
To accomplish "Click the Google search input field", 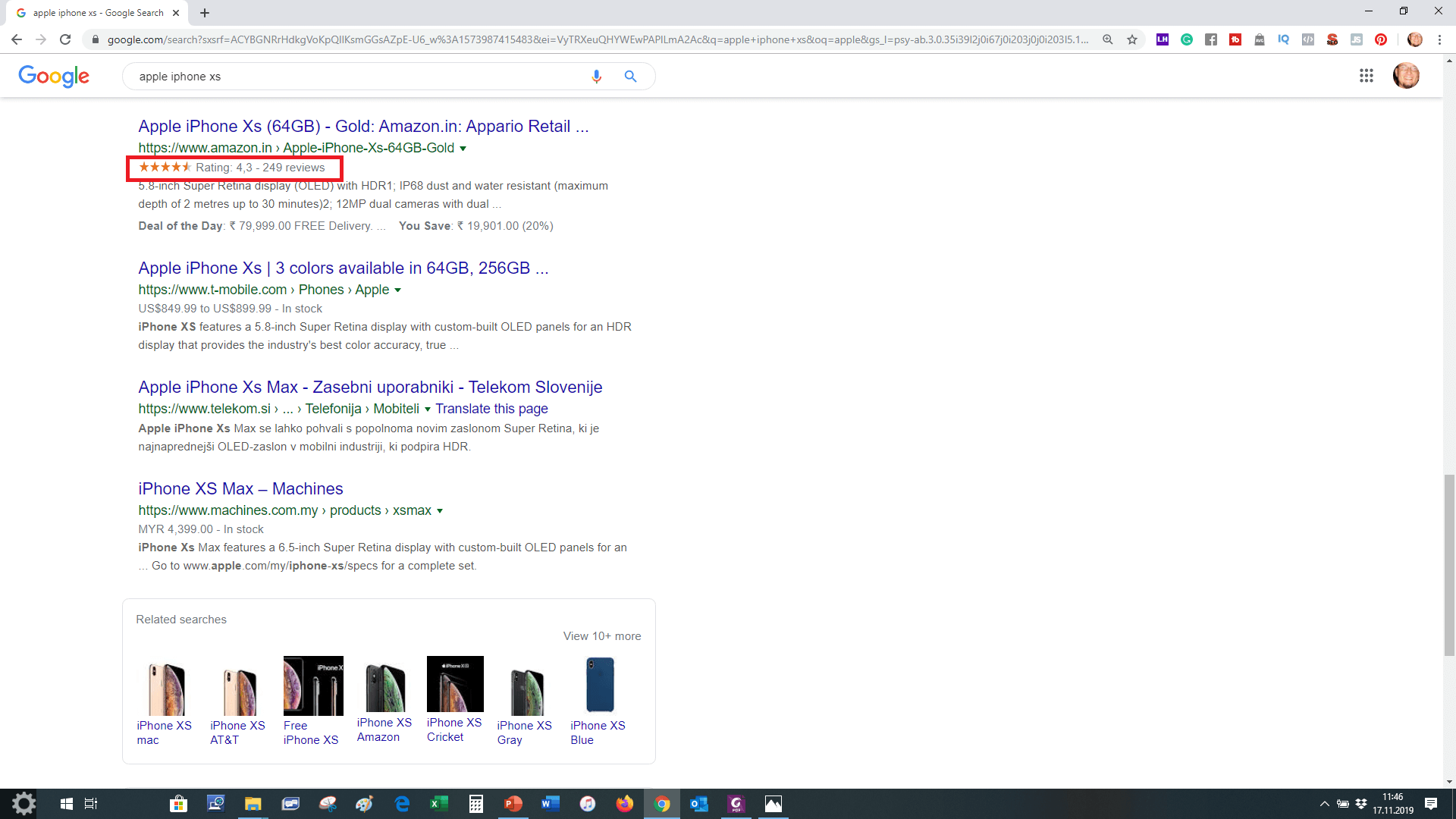I will 356,77.
